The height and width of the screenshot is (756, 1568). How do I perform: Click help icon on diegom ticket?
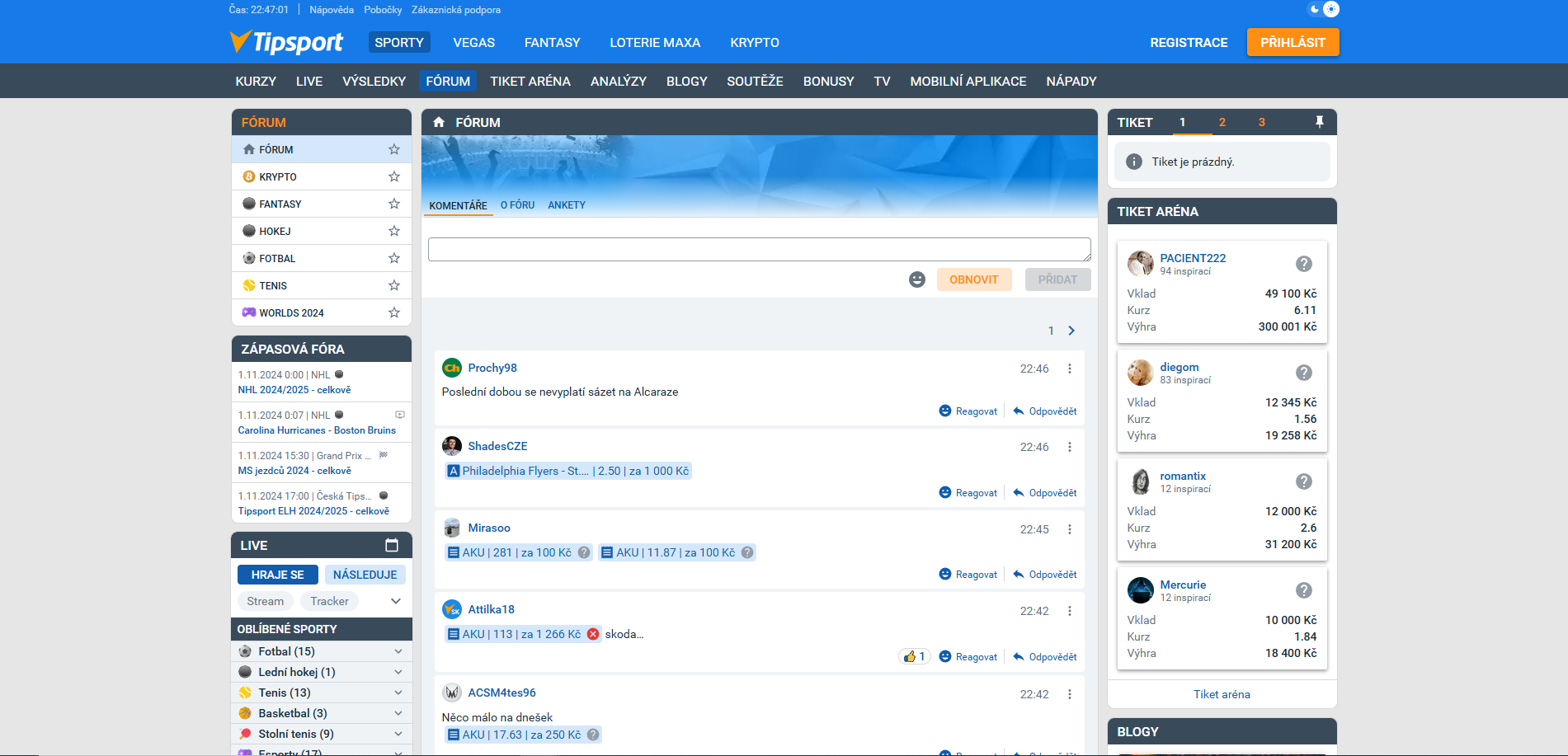click(1304, 373)
